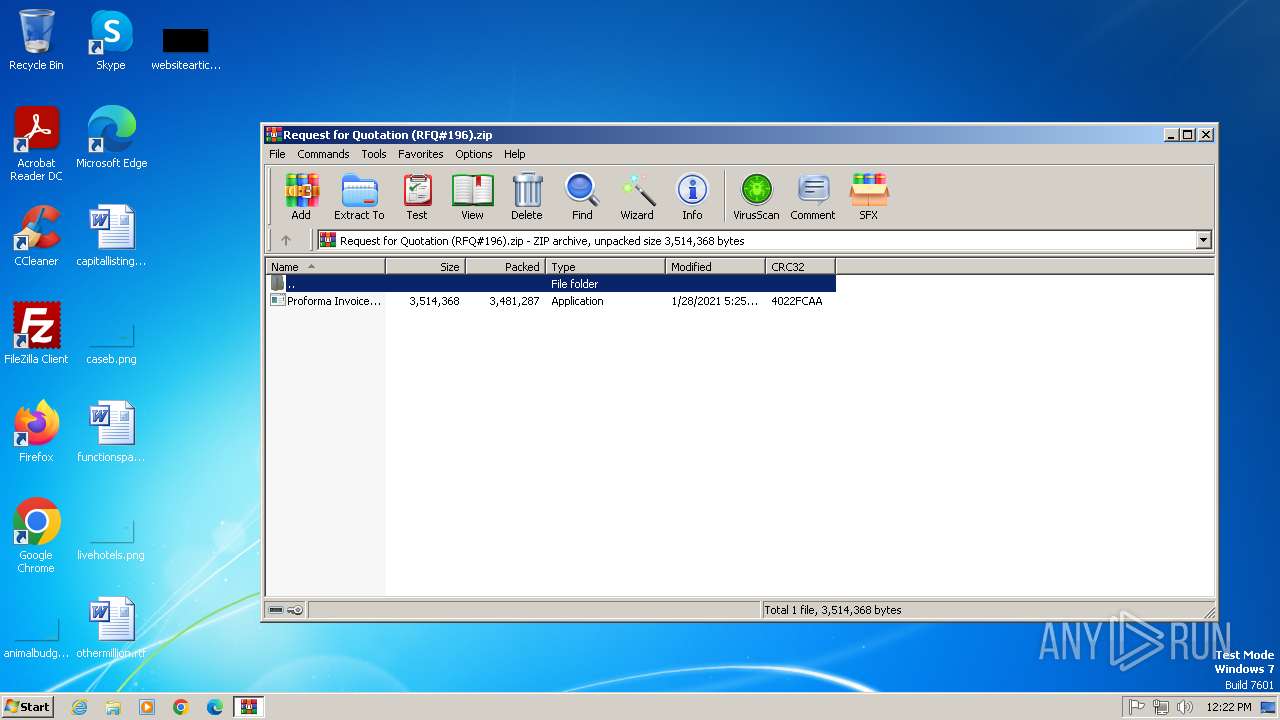Select the Skype desktop shortcut
1280x720 pixels.
click(x=111, y=40)
